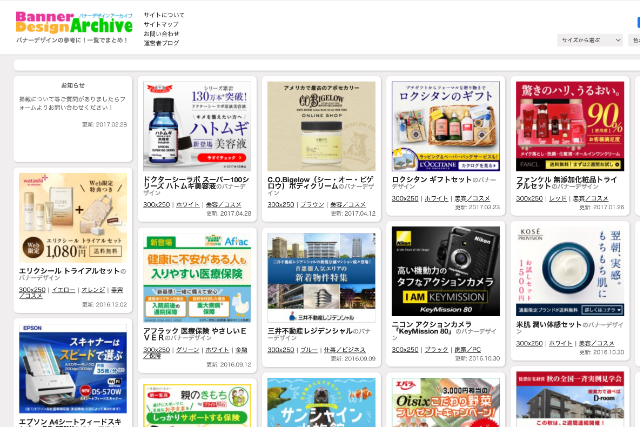Click the Banner Design Archive logo
The height and width of the screenshot is (427, 640).
(x=74, y=22)
